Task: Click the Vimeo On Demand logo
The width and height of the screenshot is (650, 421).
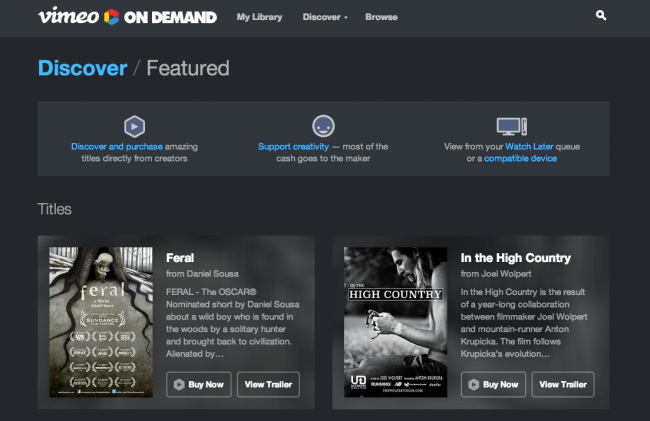Action: click(127, 16)
